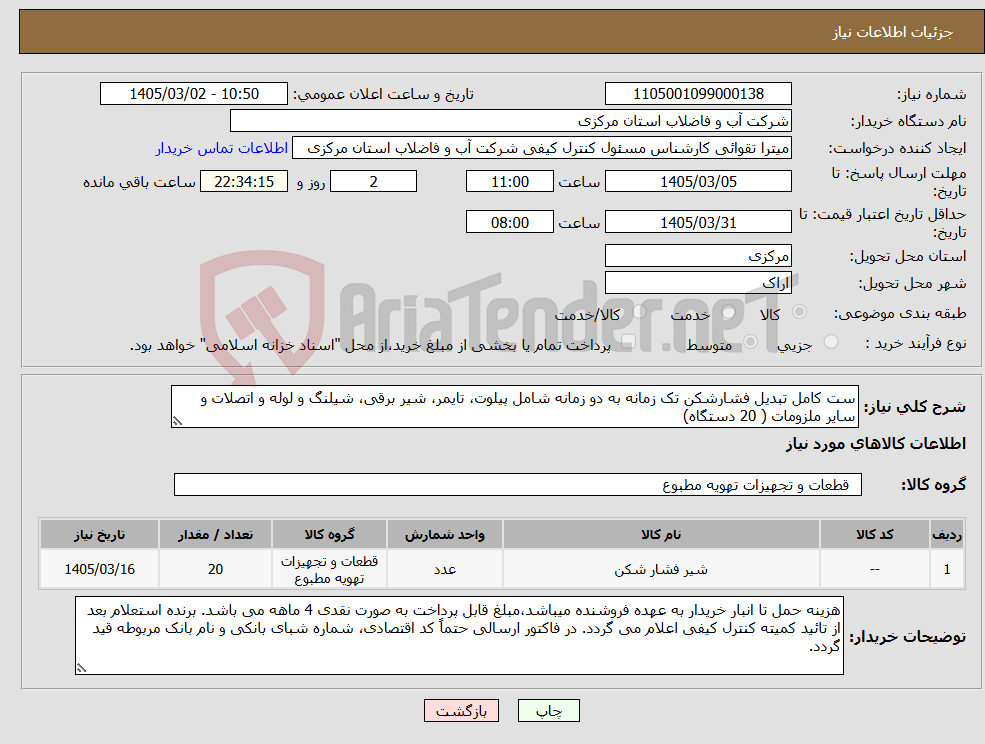Image resolution: width=985 pixels, height=744 pixels.
Task: Click the goods group field قطعات و تجهیزات تهویه مطبوع
Action: (x=518, y=484)
